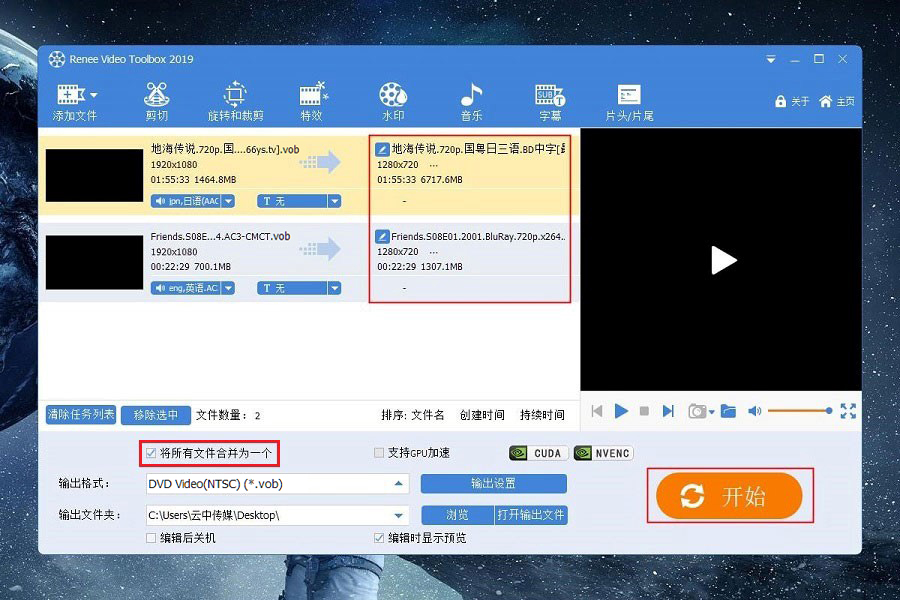Screen dimensions: 900x600
Task: Click the CUDA badge
Action: pos(538,453)
